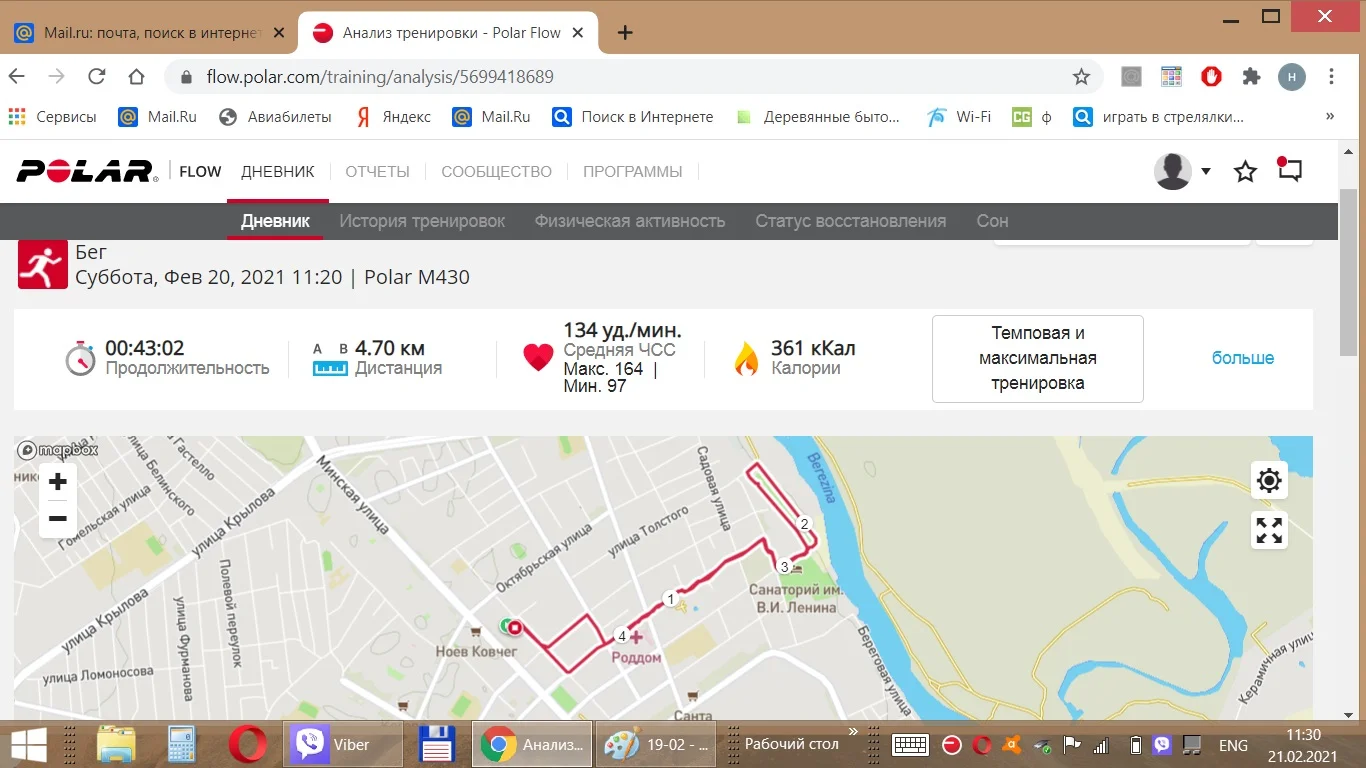Open the ПРОГРАММЫ menu item
Image resolution: width=1366 pixels, height=768 pixels.
click(633, 172)
